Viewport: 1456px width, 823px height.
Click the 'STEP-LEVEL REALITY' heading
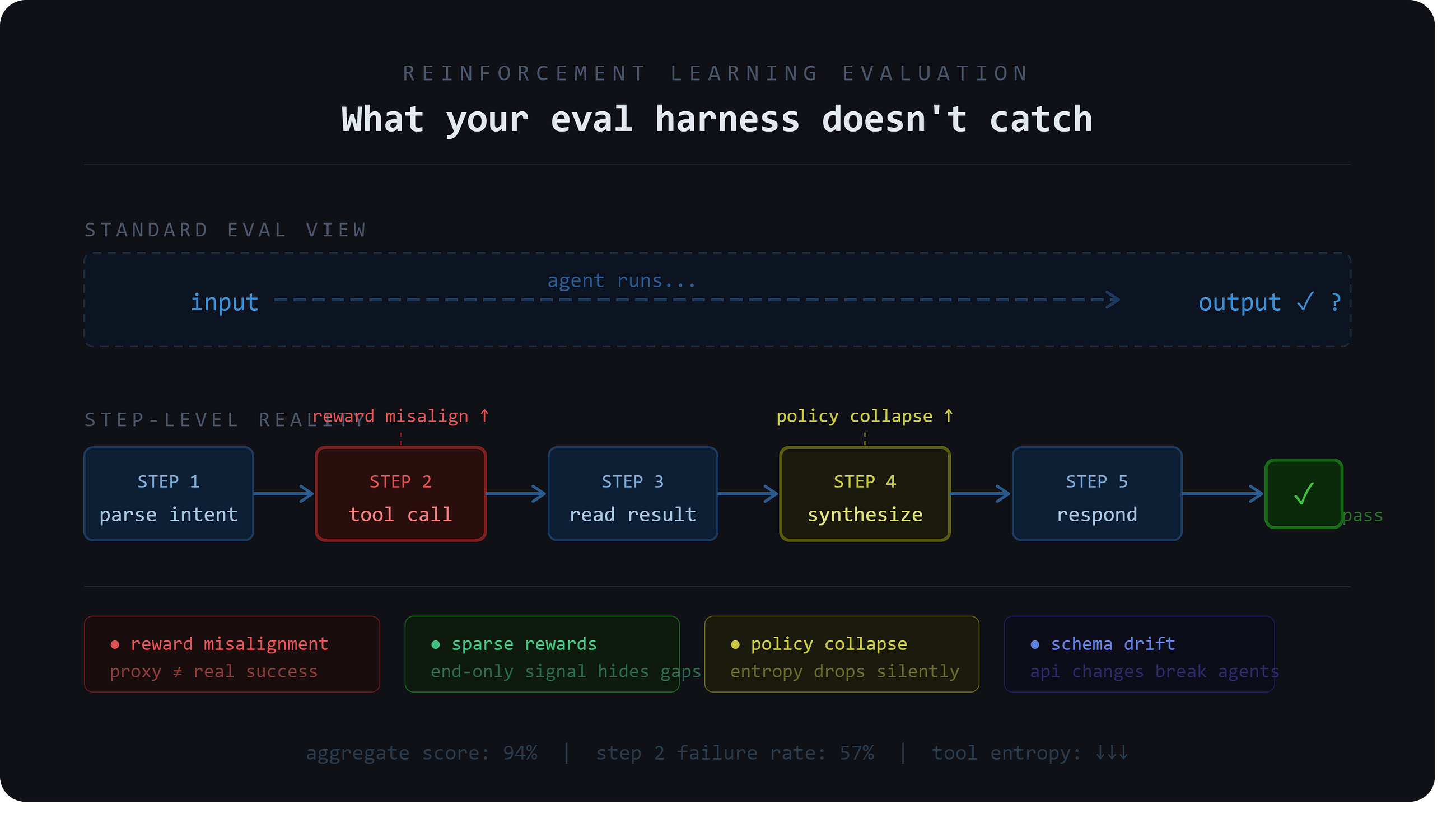pyautogui.click(x=226, y=420)
